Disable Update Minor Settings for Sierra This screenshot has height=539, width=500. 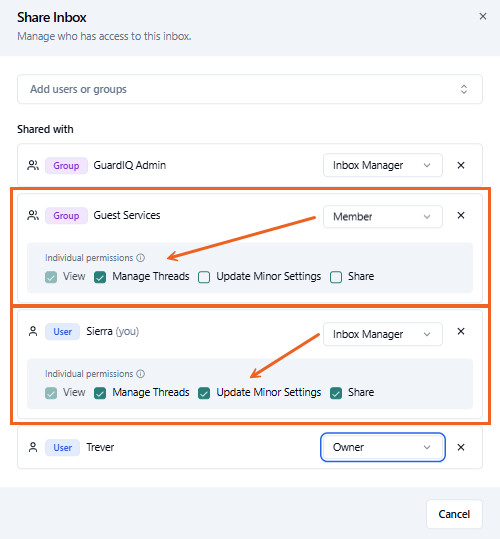pyautogui.click(x=204, y=393)
